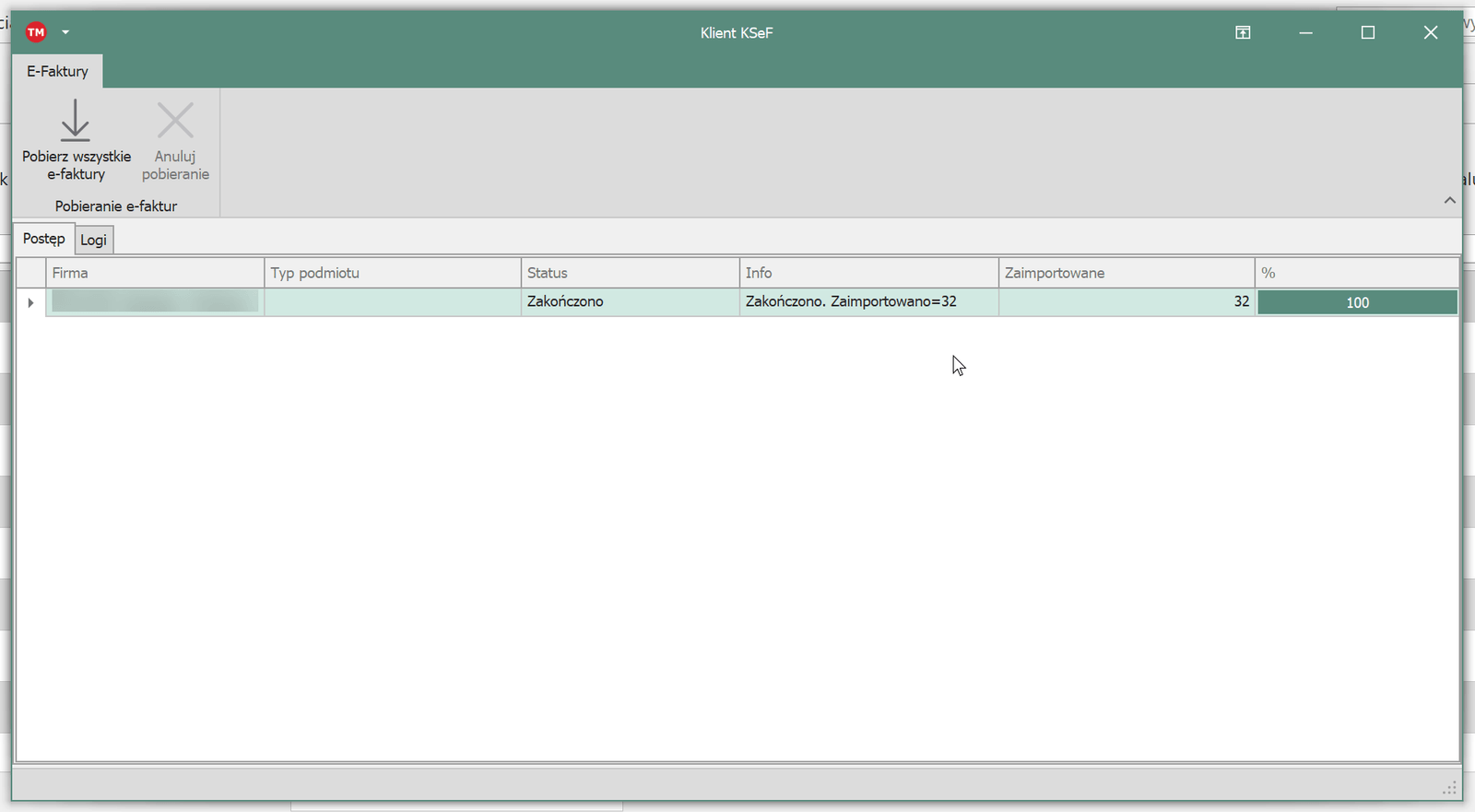
Task: Sort by the Zaimportowane column header
Action: (x=1126, y=273)
